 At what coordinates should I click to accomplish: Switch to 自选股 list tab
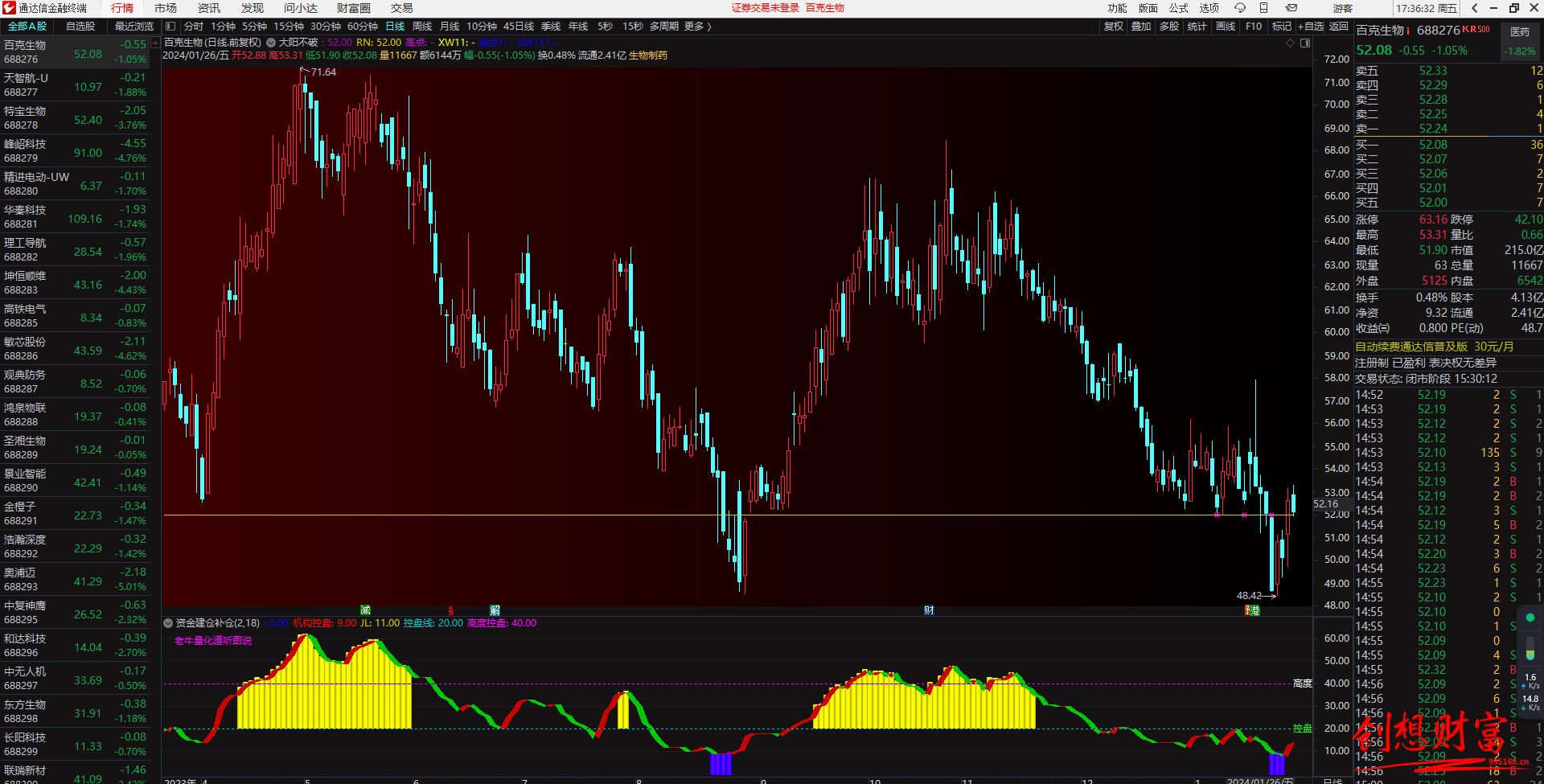click(80, 27)
